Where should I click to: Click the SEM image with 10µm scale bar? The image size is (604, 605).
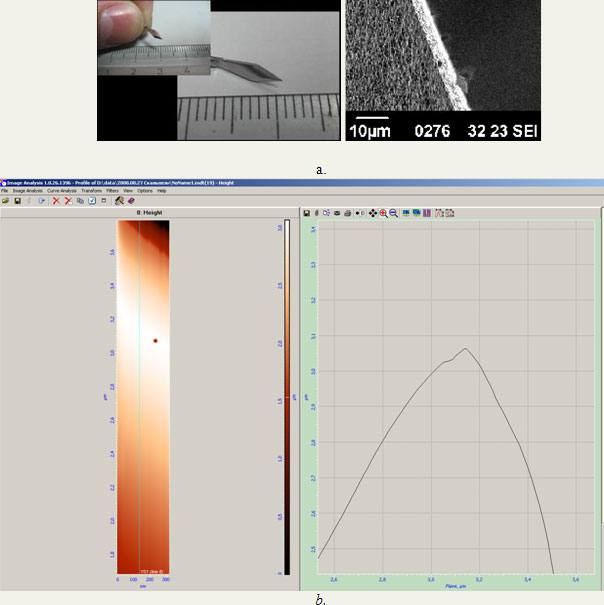[x=443, y=70]
